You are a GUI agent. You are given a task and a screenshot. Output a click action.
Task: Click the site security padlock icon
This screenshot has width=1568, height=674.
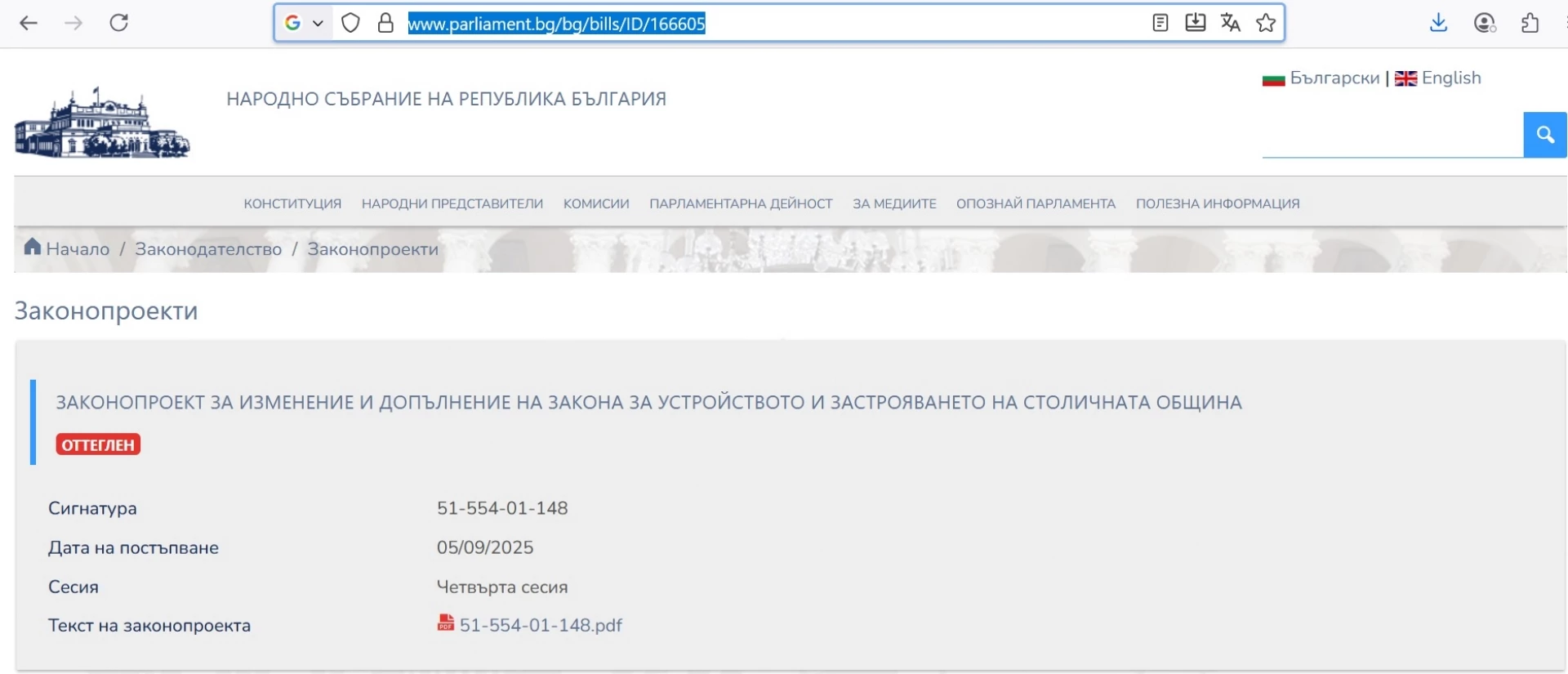tap(385, 23)
